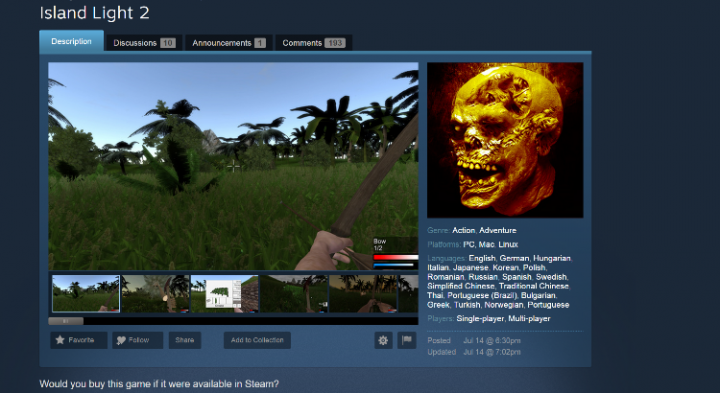
Task: Click the flag report icon
Action: (x=407, y=340)
